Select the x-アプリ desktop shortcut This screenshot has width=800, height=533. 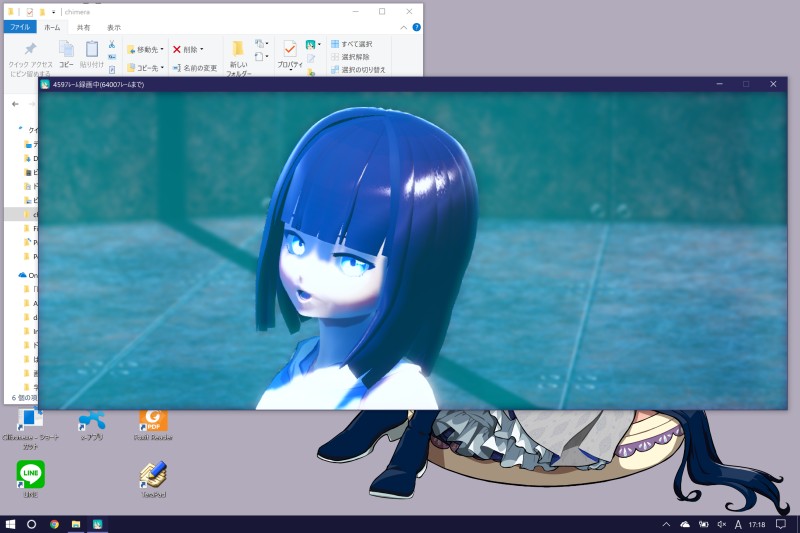[x=92, y=424]
